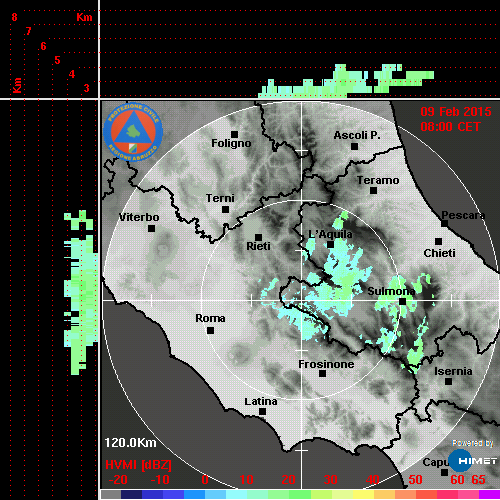
Task: Click the "65" scale value
Action: pos(478,480)
